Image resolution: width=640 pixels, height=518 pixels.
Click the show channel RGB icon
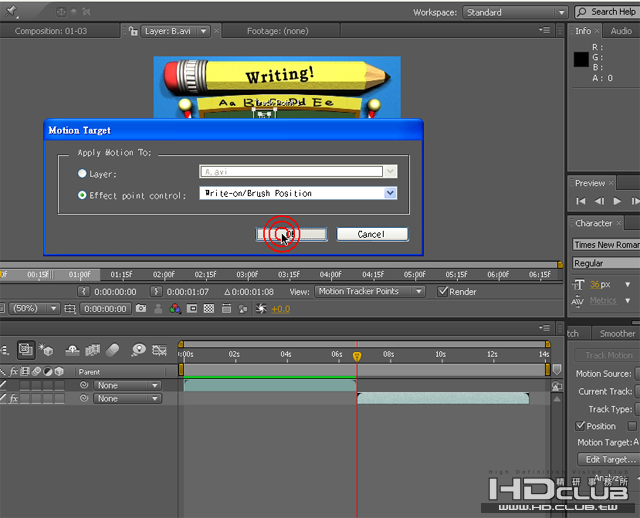(x=175, y=309)
